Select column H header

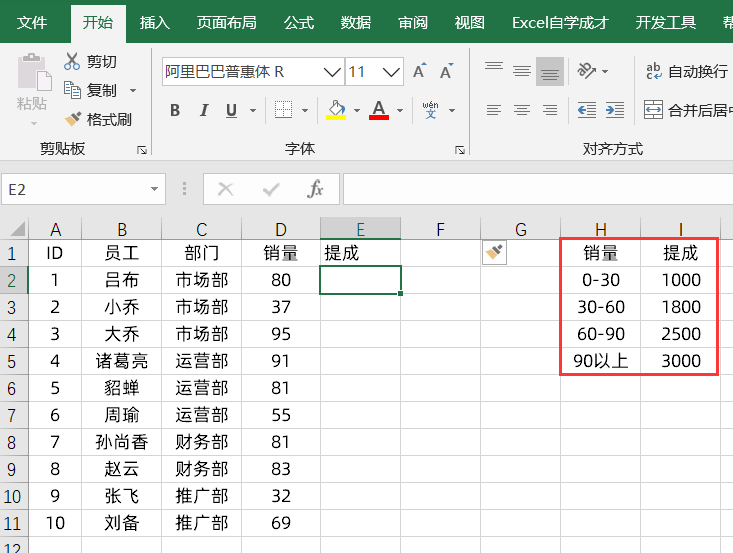tap(601, 229)
